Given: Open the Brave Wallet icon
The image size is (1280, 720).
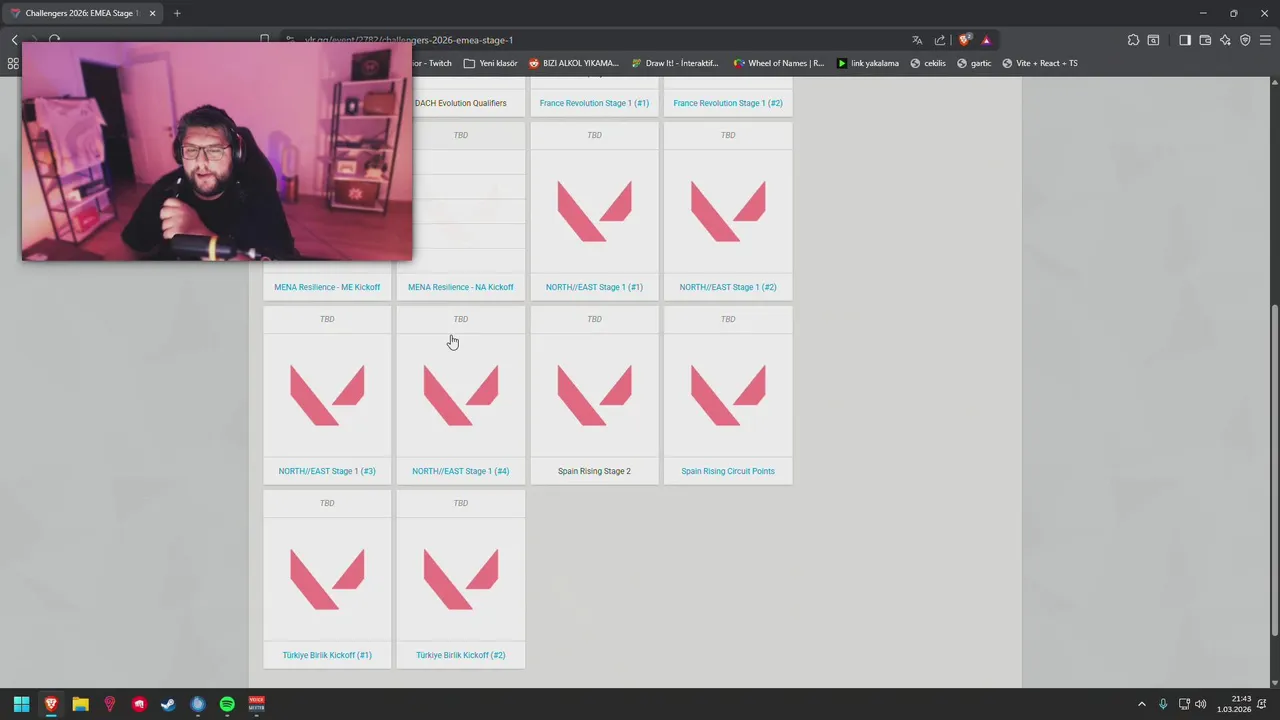Looking at the screenshot, I should 1205,40.
